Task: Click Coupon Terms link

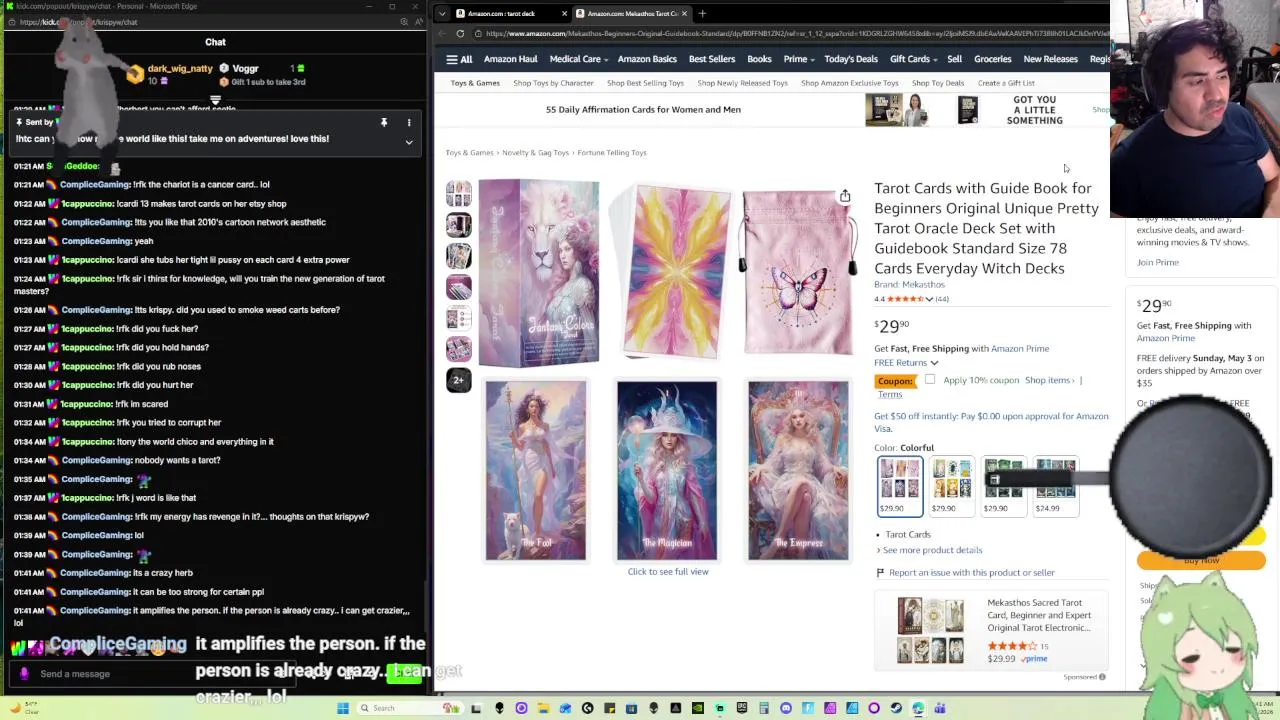Action: click(890, 395)
